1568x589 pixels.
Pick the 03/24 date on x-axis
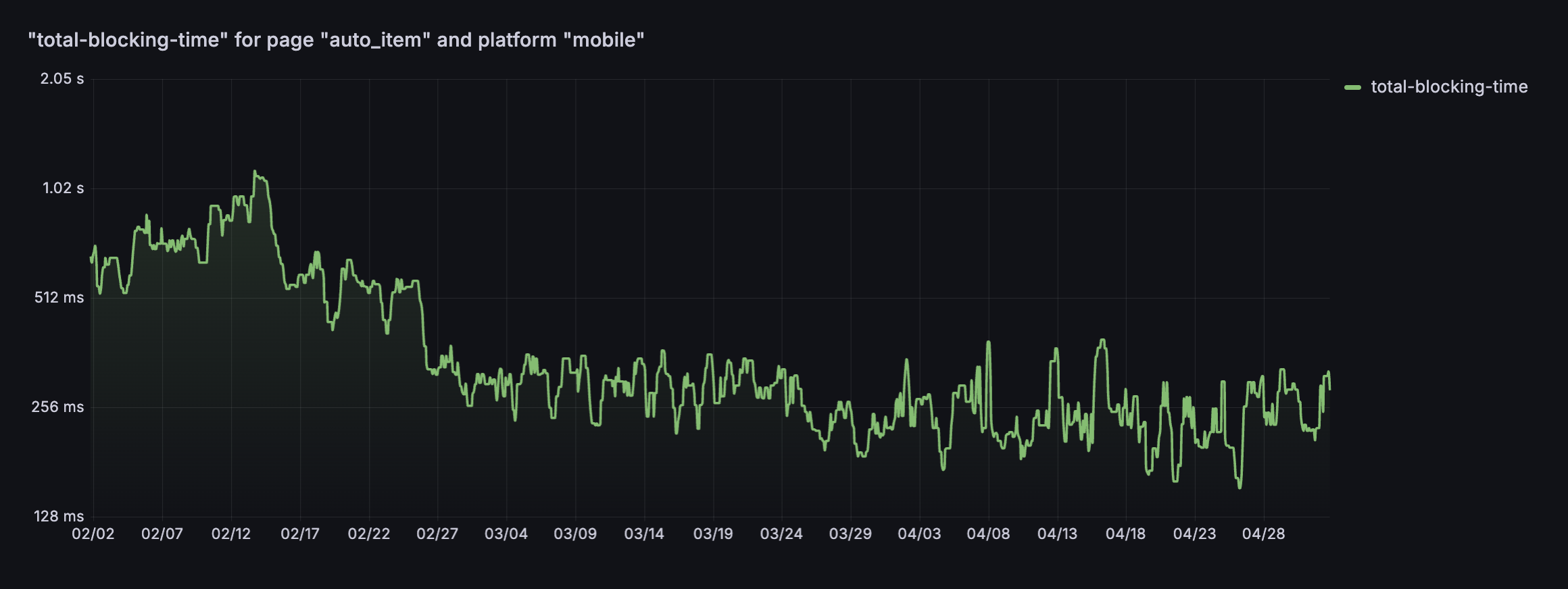pos(781,534)
